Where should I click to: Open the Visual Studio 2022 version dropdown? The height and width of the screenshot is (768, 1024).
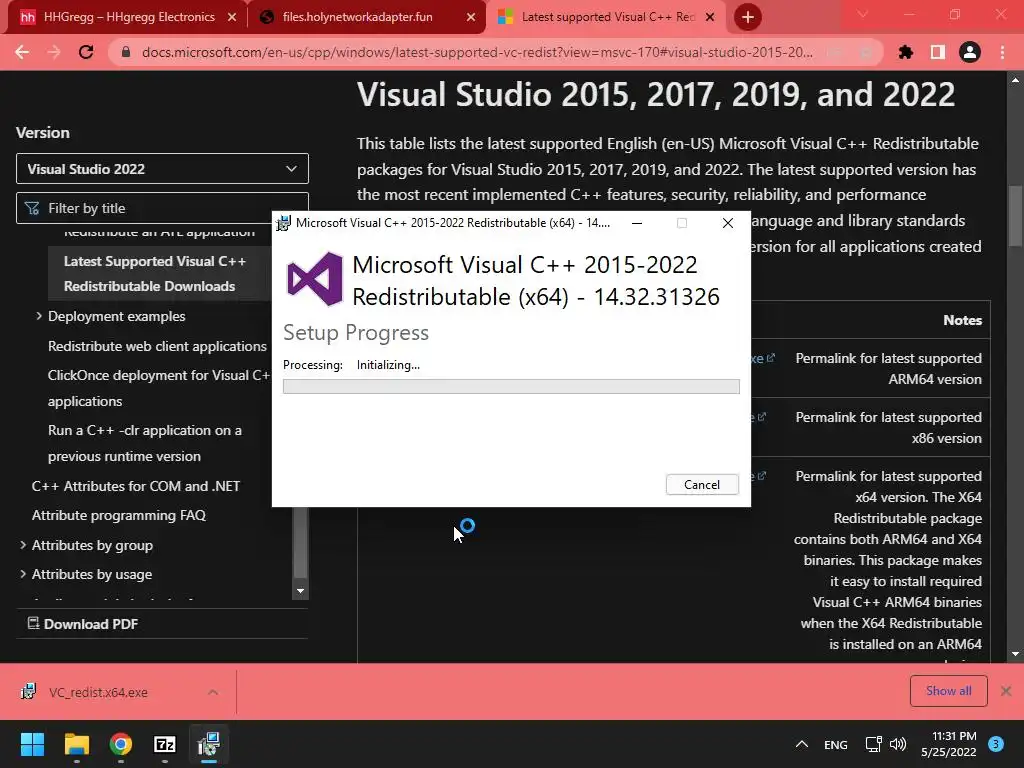(162, 169)
